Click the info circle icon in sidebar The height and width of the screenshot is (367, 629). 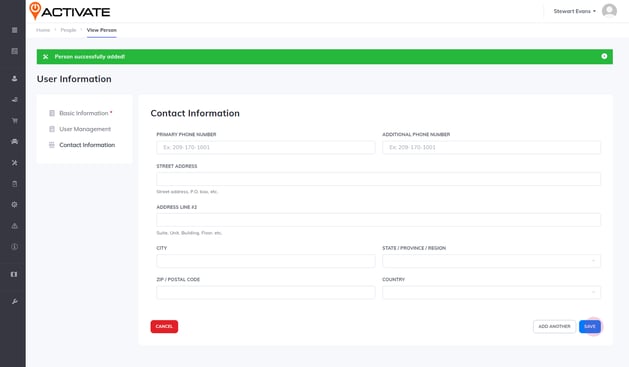(14, 247)
